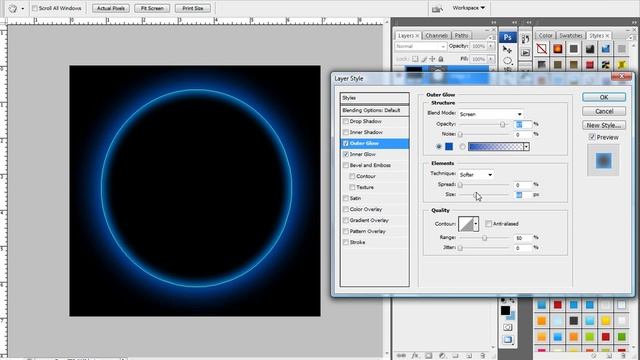Toggle the Preview checkbox
640x360 pixels.
(592, 137)
